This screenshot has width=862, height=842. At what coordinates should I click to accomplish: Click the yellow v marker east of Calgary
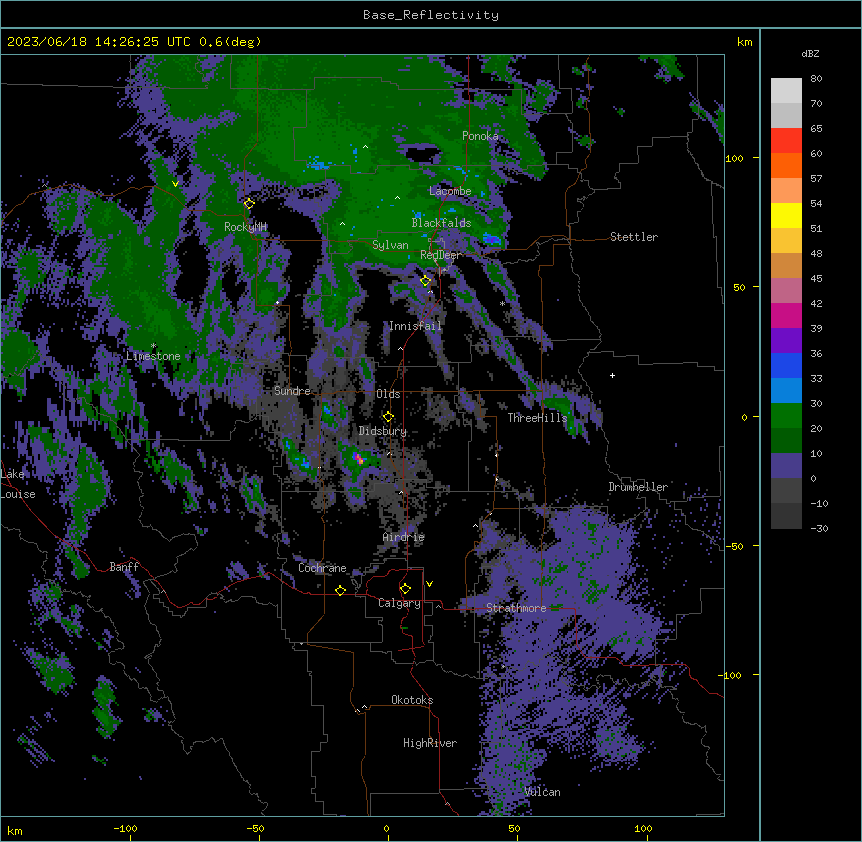(x=429, y=584)
